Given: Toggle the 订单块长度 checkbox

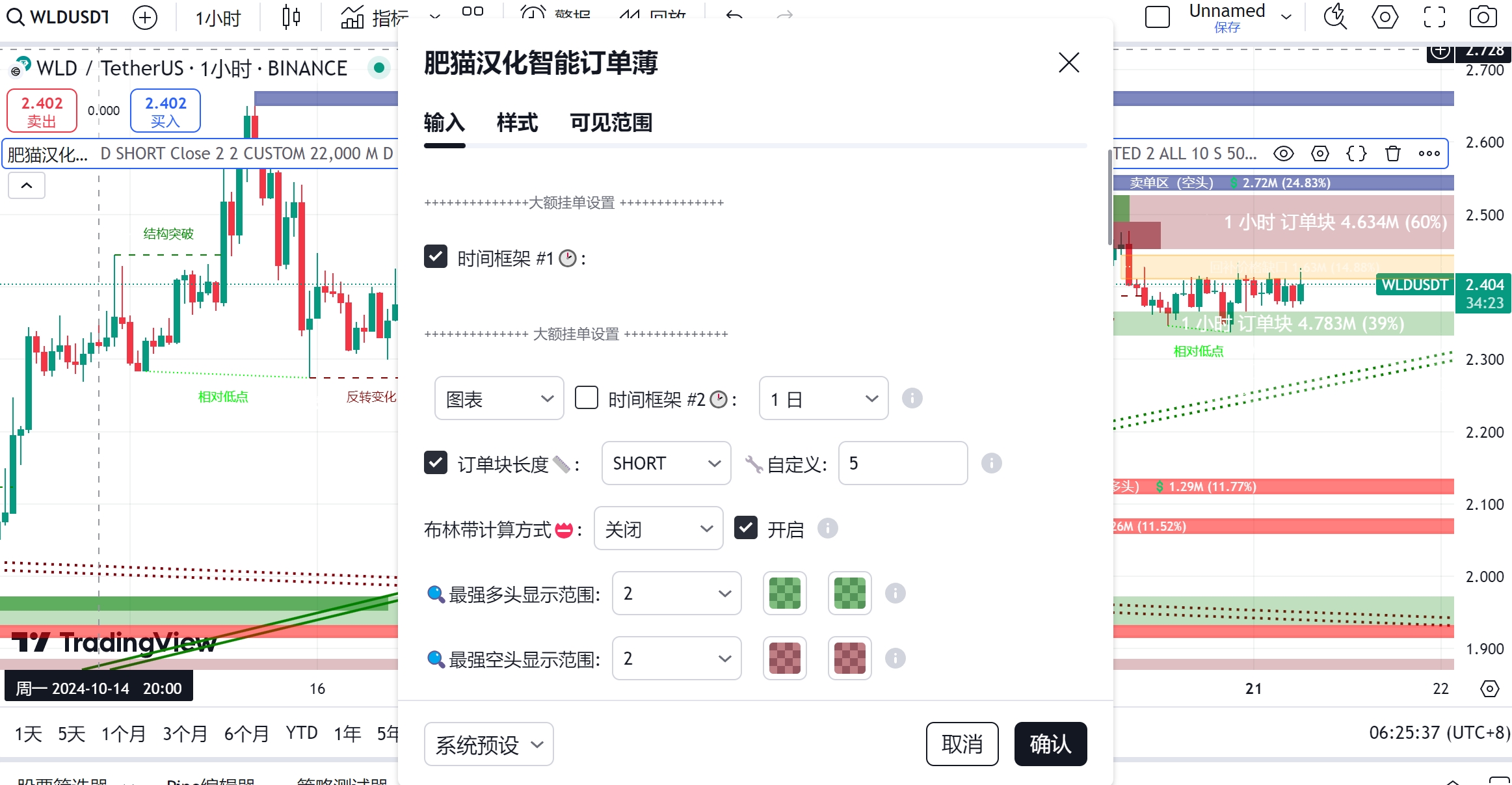Looking at the screenshot, I should point(436,462).
